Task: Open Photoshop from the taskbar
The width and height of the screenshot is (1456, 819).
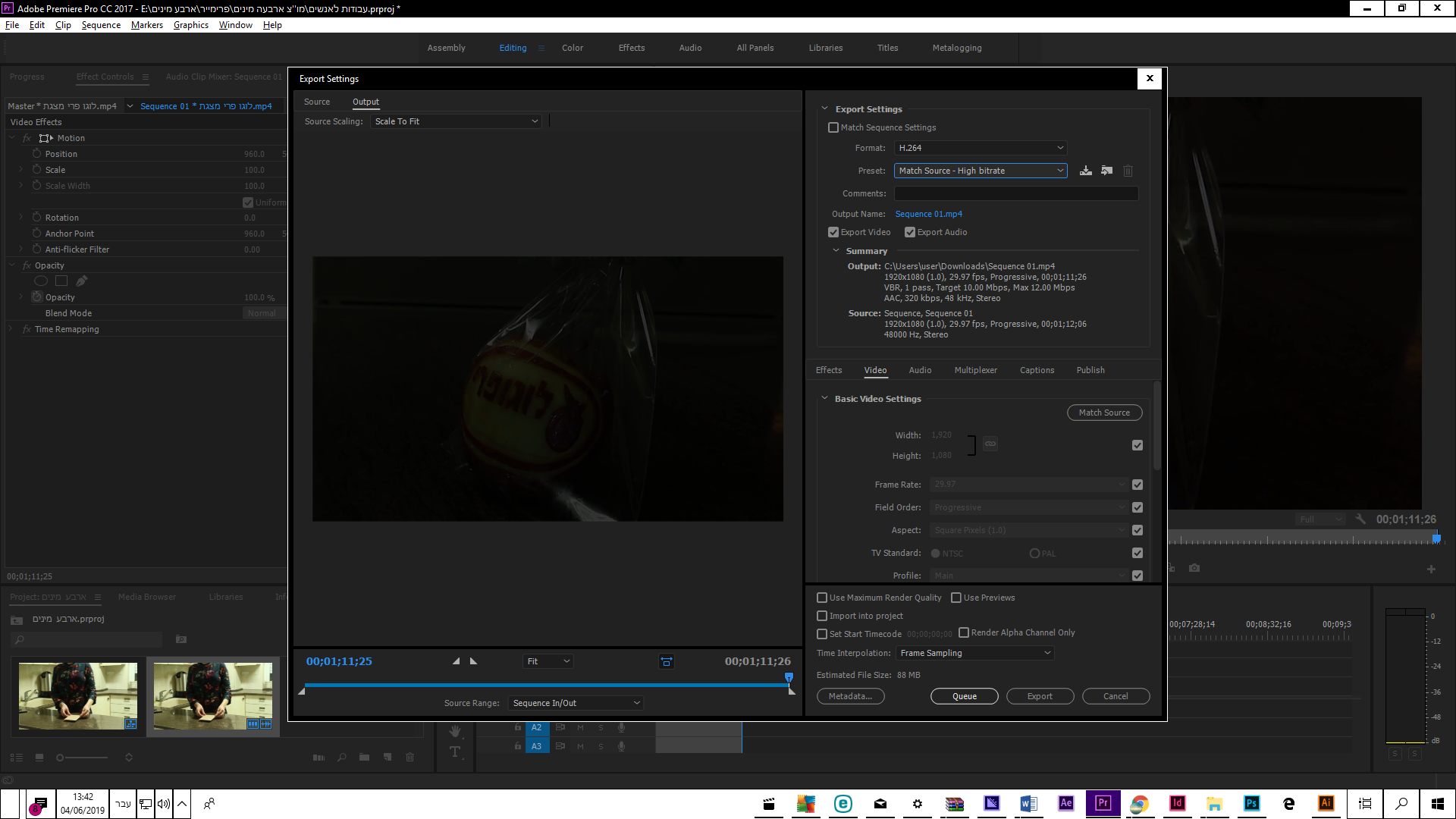Action: click(x=1251, y=803)
